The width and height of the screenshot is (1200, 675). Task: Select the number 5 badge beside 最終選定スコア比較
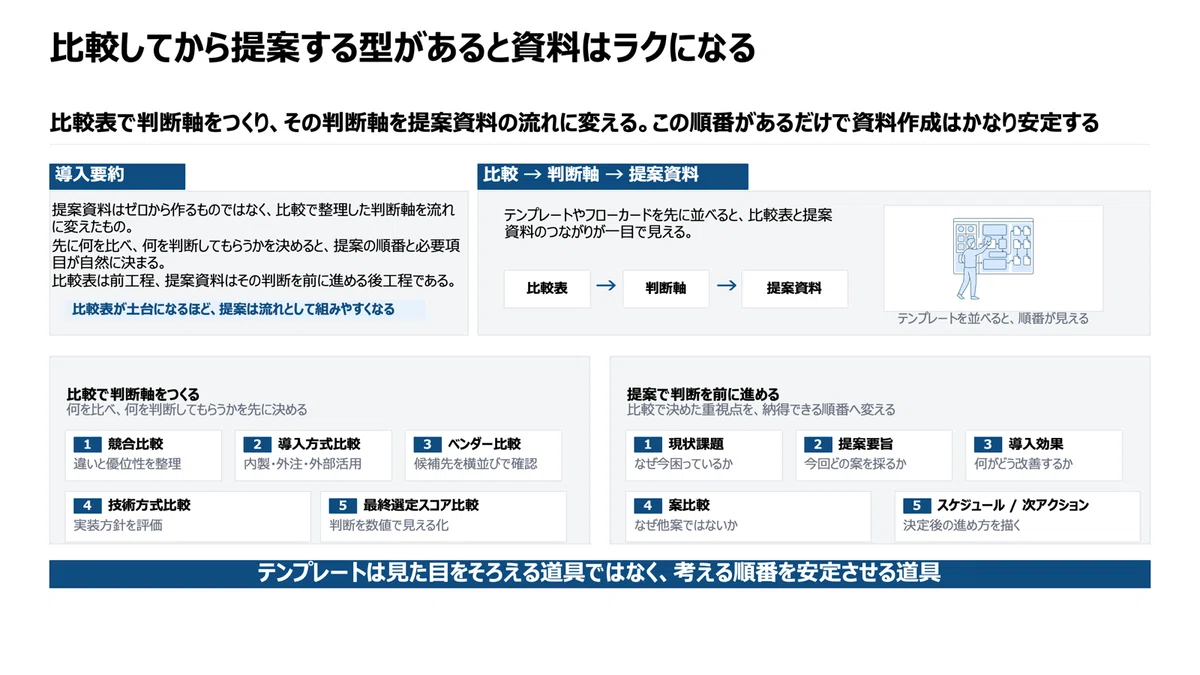click(344, 506)
